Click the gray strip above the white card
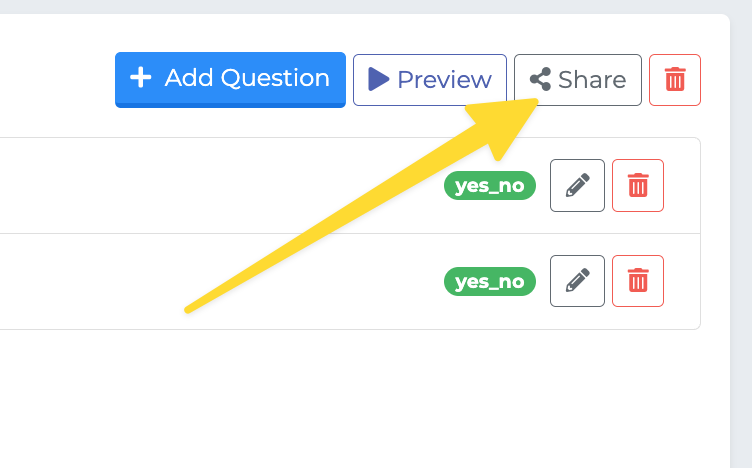The image size is (752, 468). point(364,6)
